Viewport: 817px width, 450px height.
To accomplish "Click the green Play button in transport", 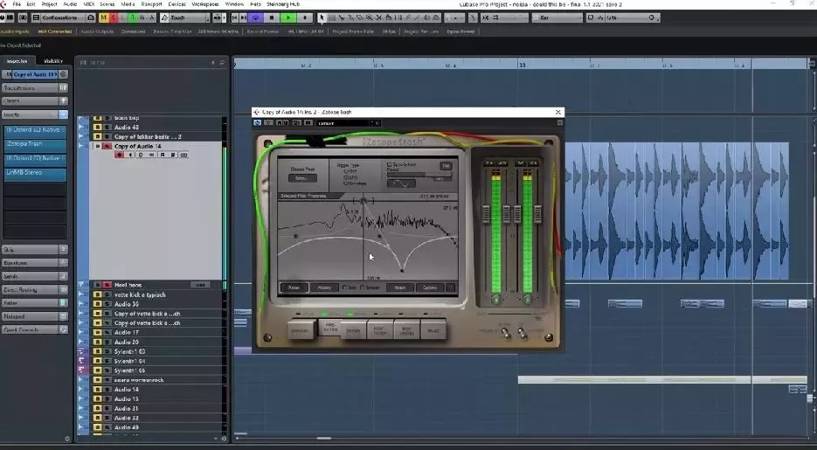I will [288, 17].
